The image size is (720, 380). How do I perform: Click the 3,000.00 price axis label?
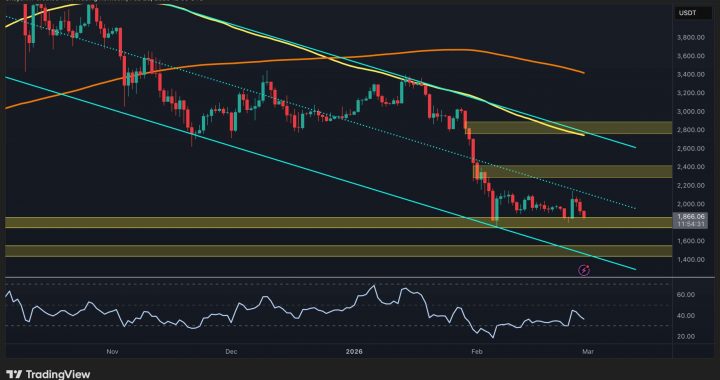coord(692,112)
